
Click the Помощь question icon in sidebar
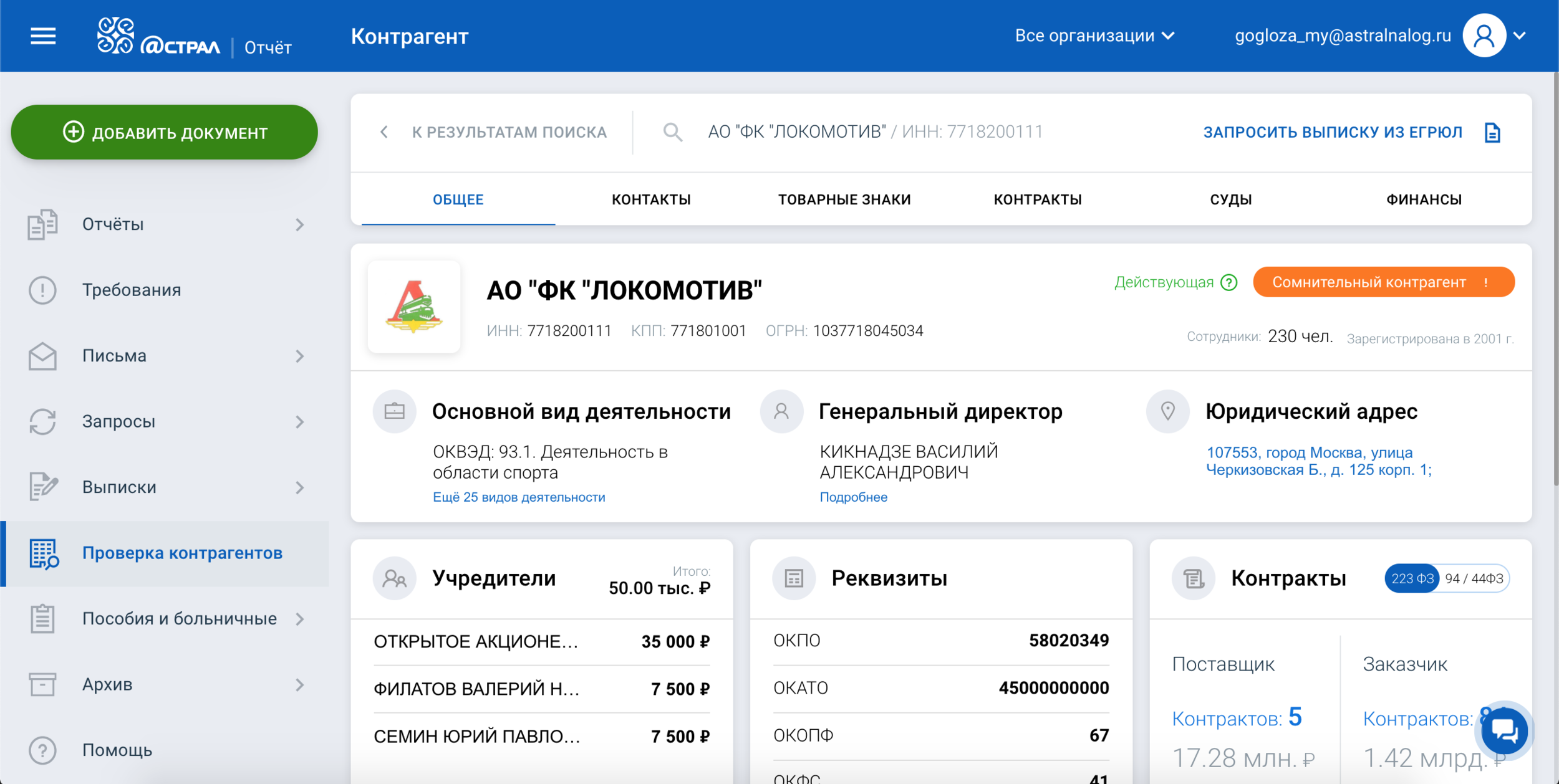click(42, 750)
